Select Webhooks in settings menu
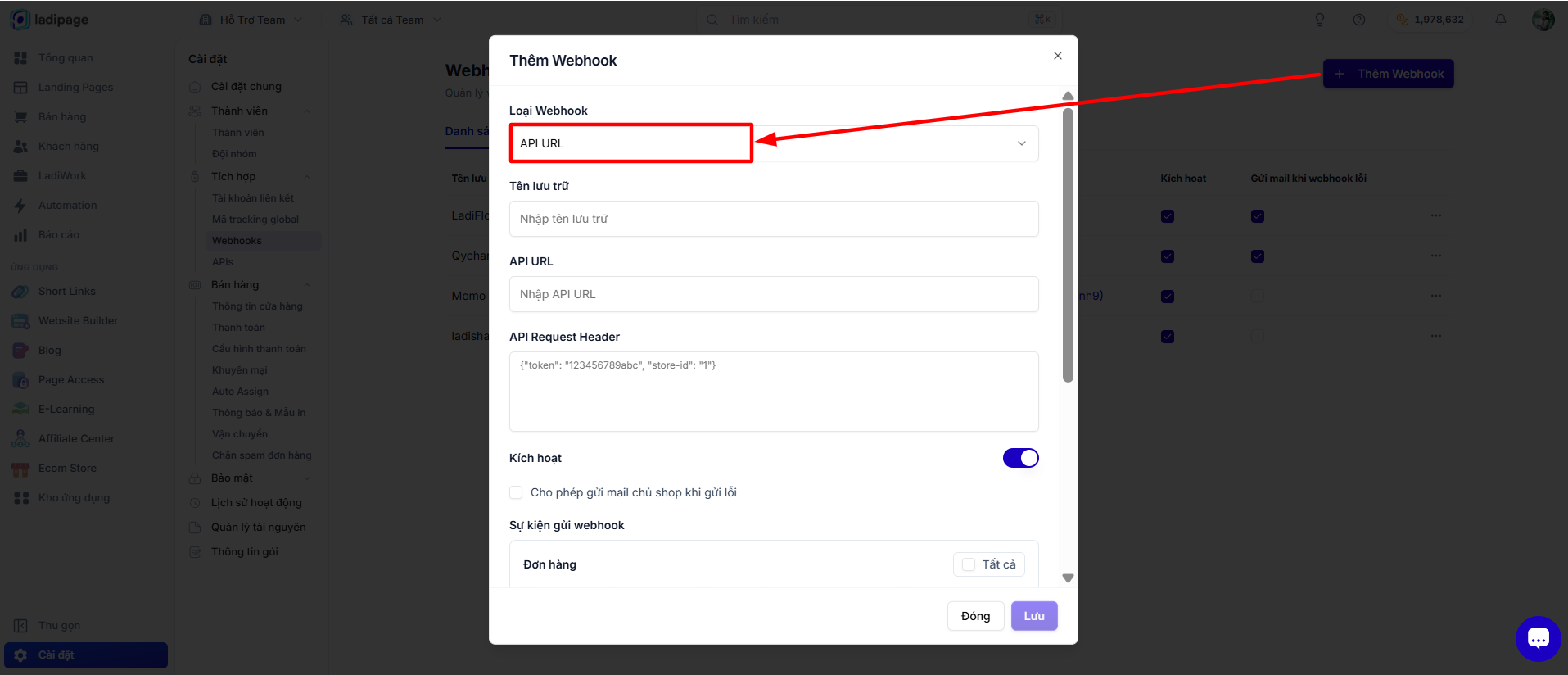The width and height of the screenshot is (1568, 675). tap(237, 241)
